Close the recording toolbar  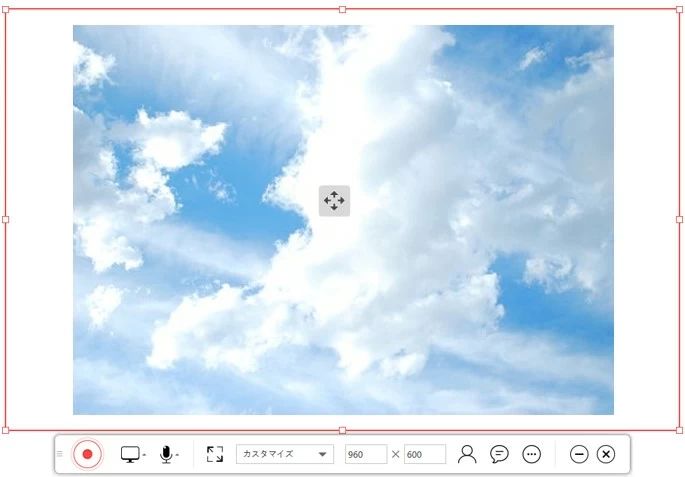(x=606, y=454)
